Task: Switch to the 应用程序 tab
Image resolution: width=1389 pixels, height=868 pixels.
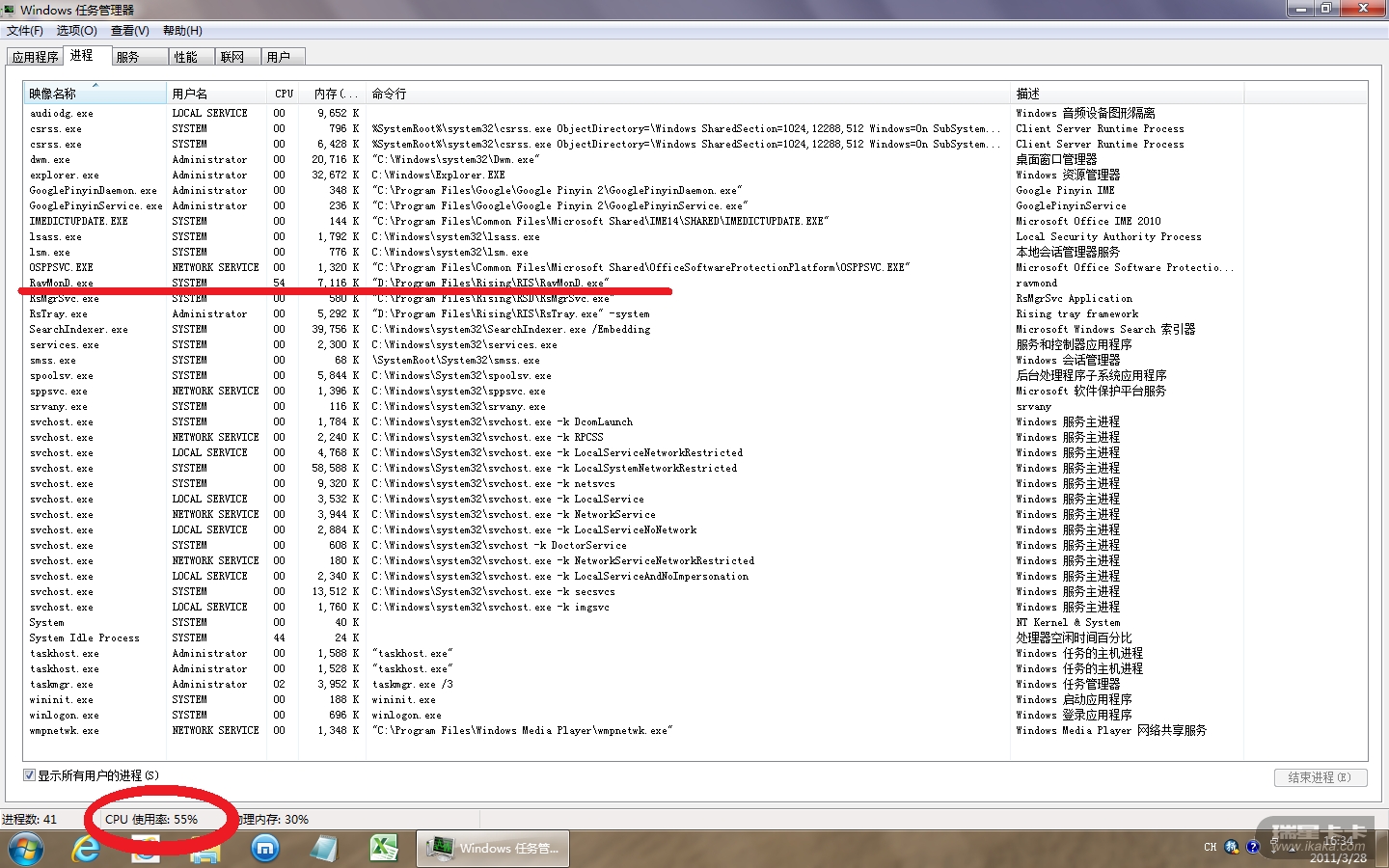Action: click(36, 57)
